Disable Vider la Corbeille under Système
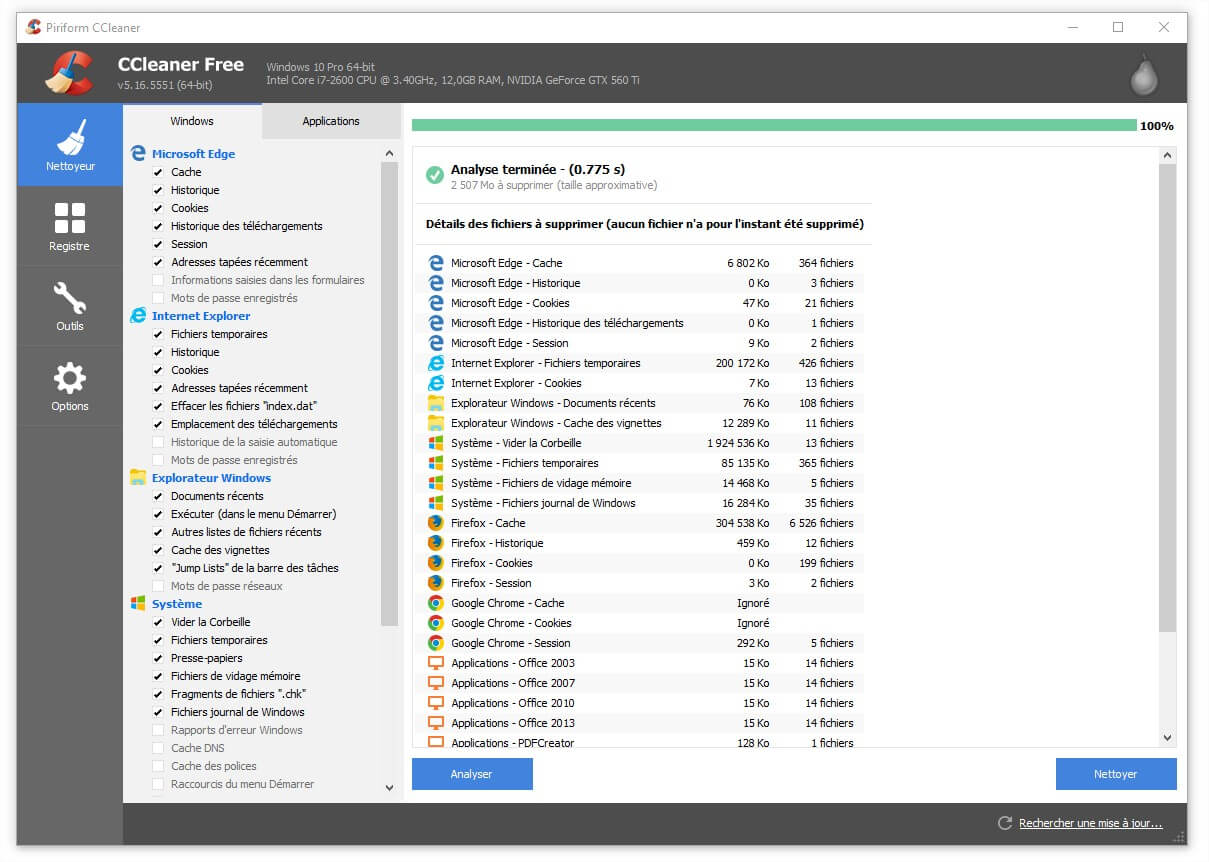This screenshot has width=1209, height=862. pos(158,622)
